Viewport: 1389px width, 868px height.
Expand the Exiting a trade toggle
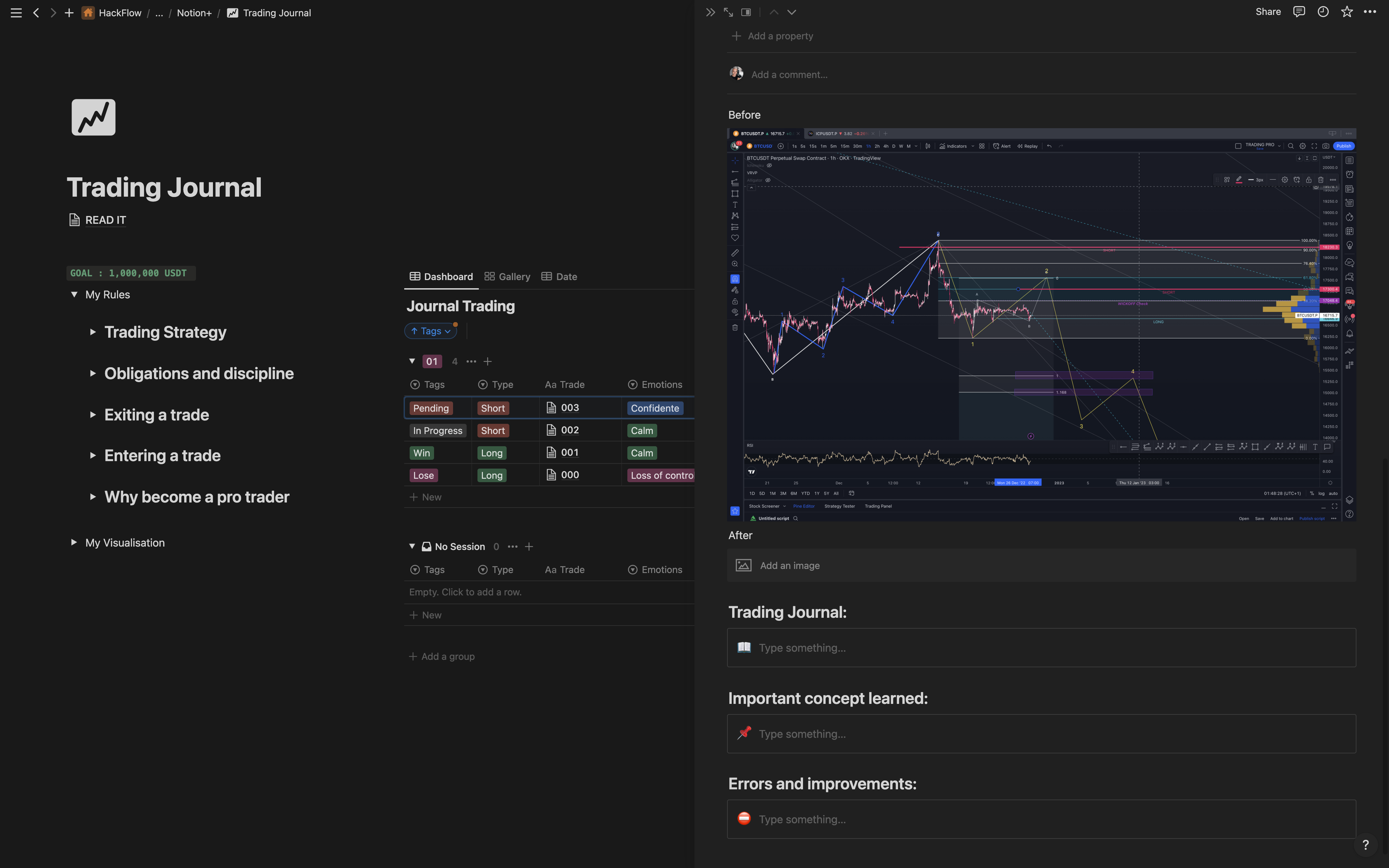click(93, 414)
